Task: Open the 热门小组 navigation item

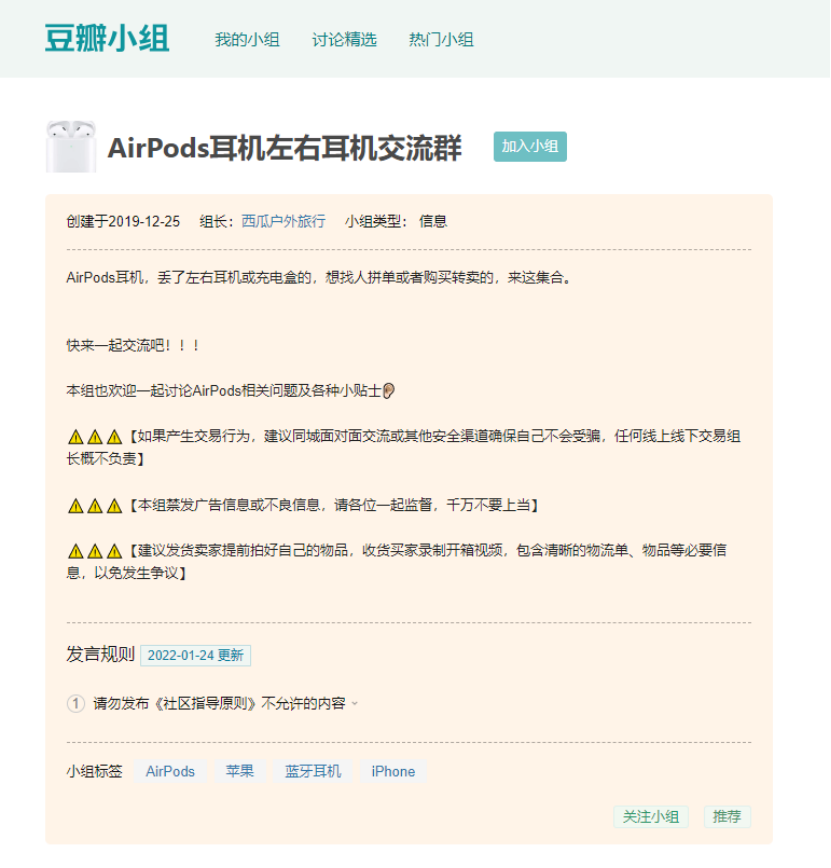Action: tap(441, 40)
